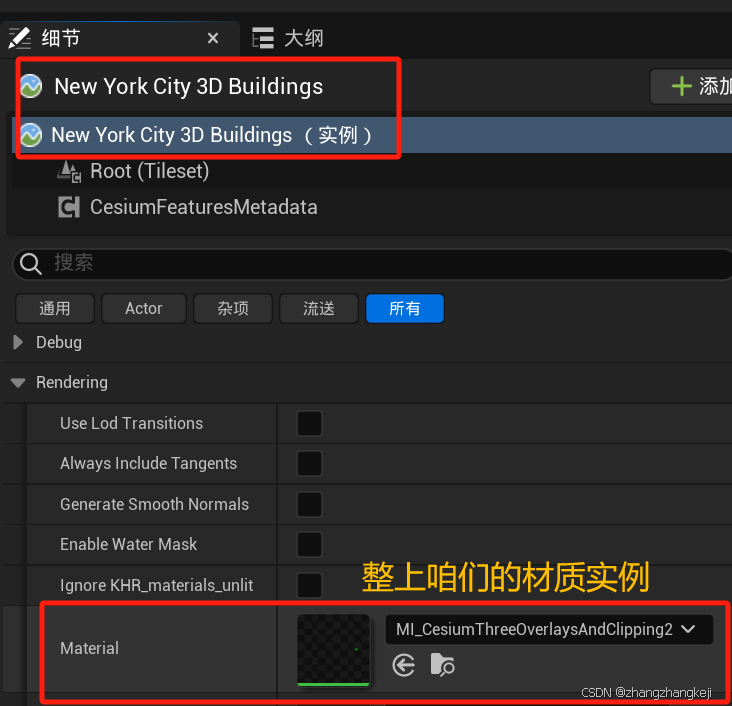
Task: Select the Actor filter tab
Action: click(144, 309)
